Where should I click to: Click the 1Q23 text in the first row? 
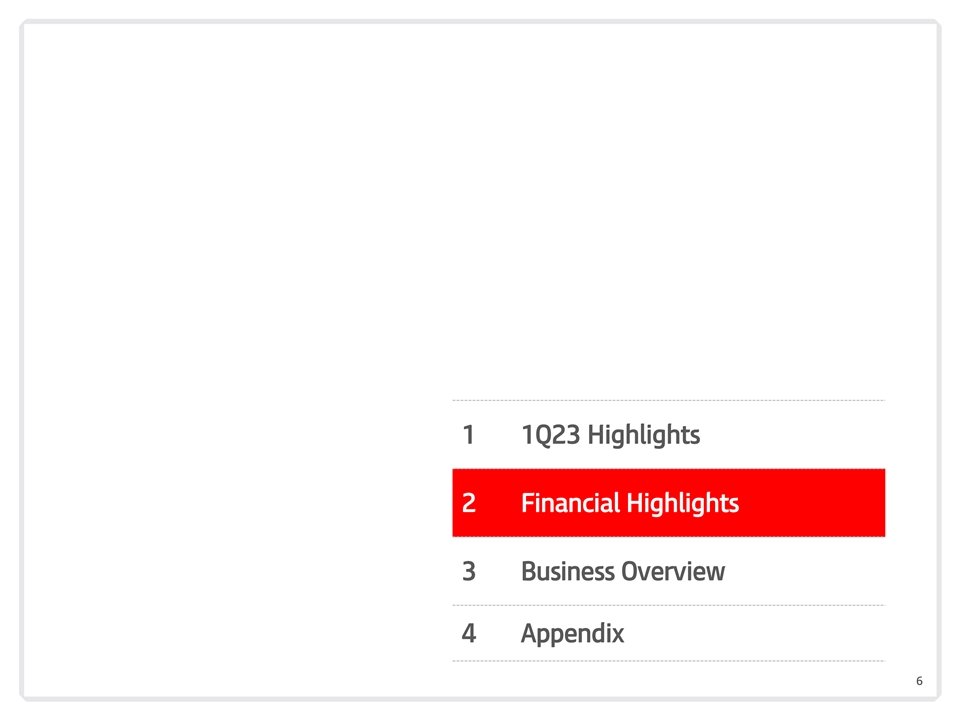550,436
